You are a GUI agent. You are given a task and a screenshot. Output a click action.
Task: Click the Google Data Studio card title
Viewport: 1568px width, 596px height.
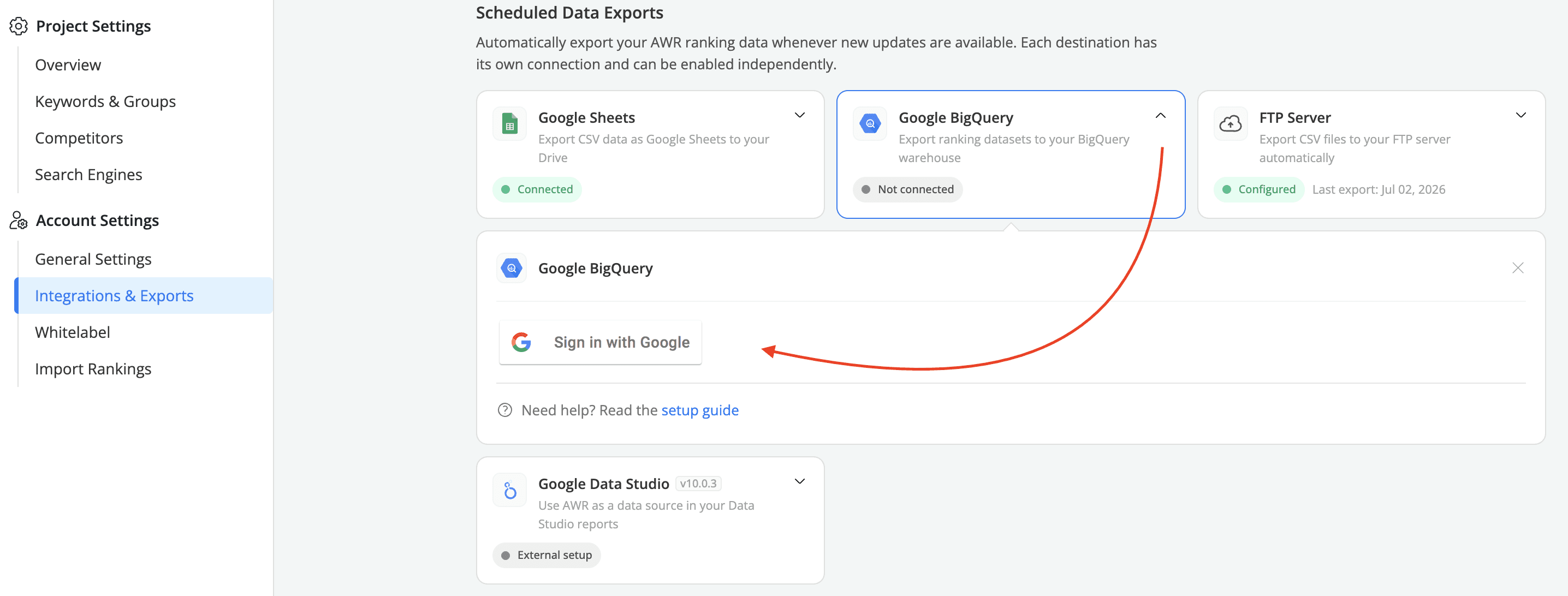(x=604, y=484)
